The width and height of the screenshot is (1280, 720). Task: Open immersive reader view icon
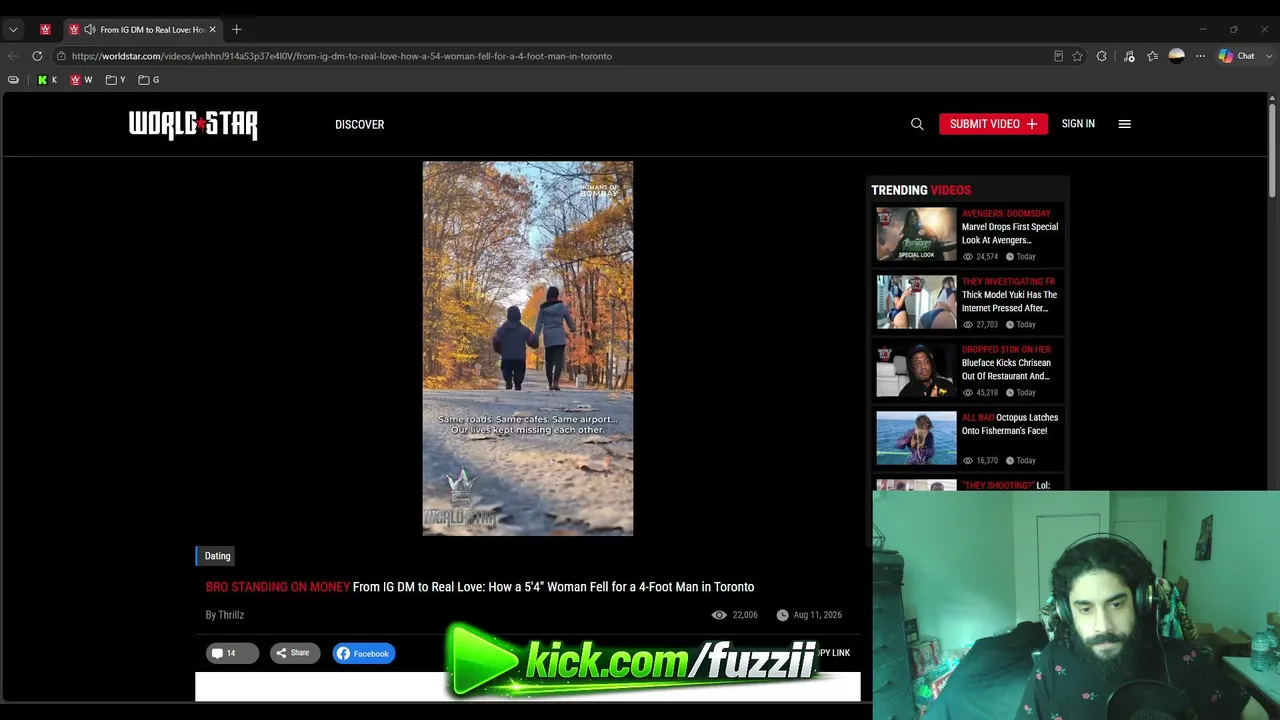point(1058,56)
